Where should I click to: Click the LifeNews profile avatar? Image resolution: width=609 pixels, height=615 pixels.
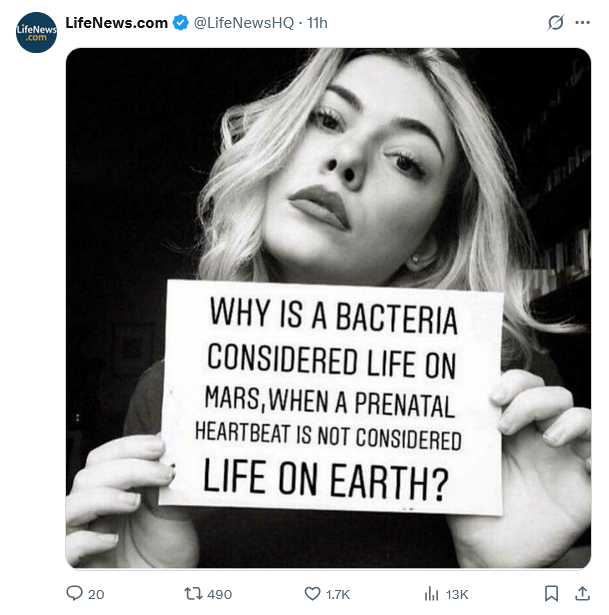pyautogui.click(x=36, y=32)
